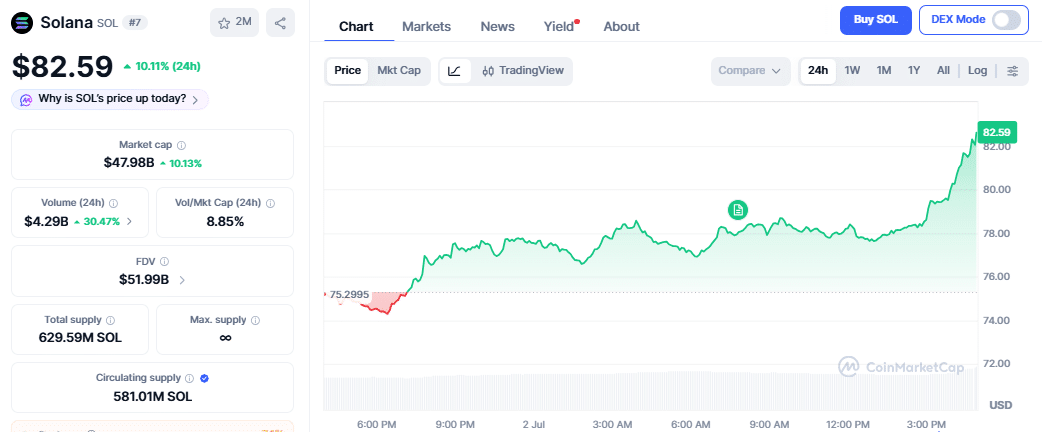Open Max. supply info icon
Screen dimensions: 1042x432
pyautogui.click(x=255, y=320)
